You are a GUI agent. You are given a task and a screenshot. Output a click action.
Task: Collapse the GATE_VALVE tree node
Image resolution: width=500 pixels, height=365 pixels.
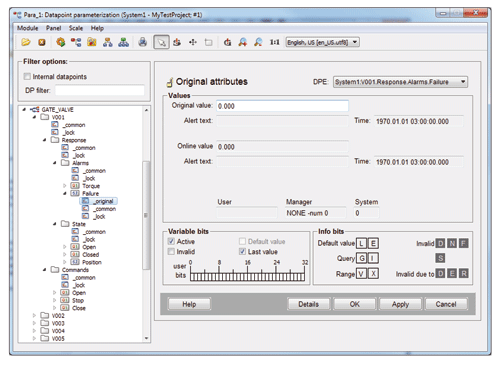pyautogui.click(x=24, y=110)
